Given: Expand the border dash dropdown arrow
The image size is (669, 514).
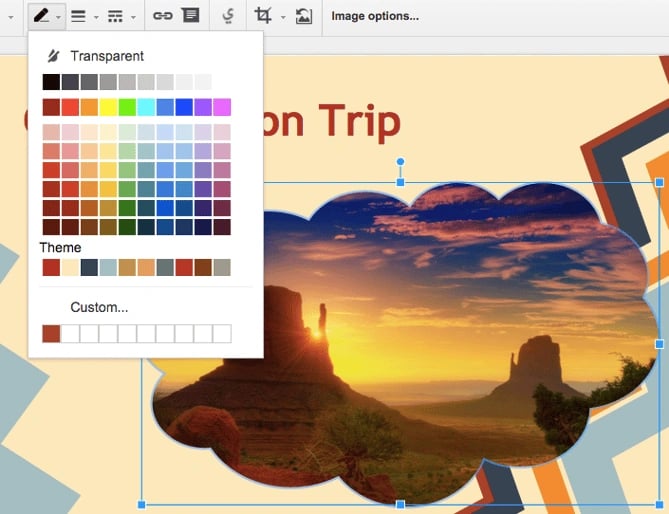Looking at the screenshot, I should tap(133, 17).
